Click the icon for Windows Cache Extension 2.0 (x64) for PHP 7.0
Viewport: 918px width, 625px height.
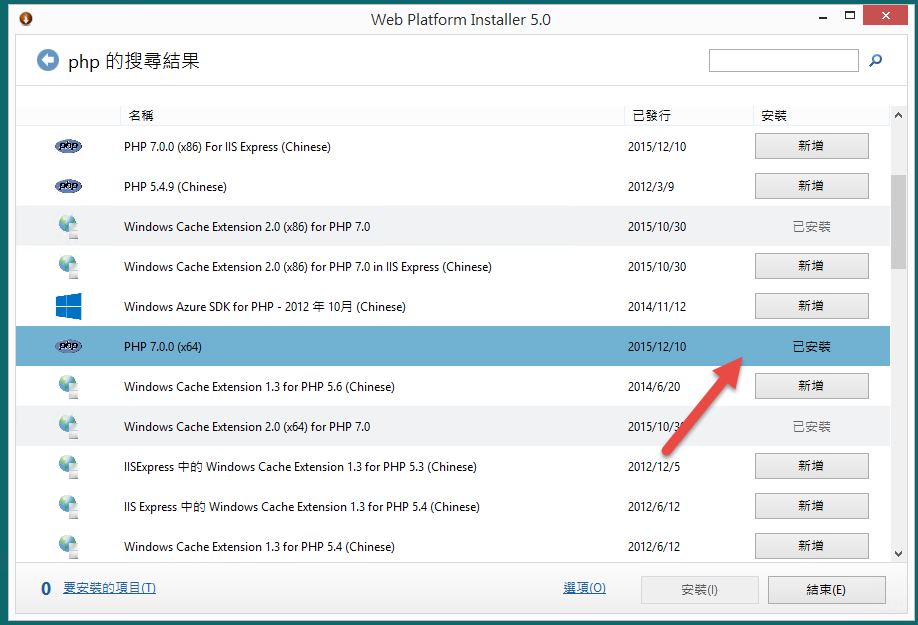68,426
